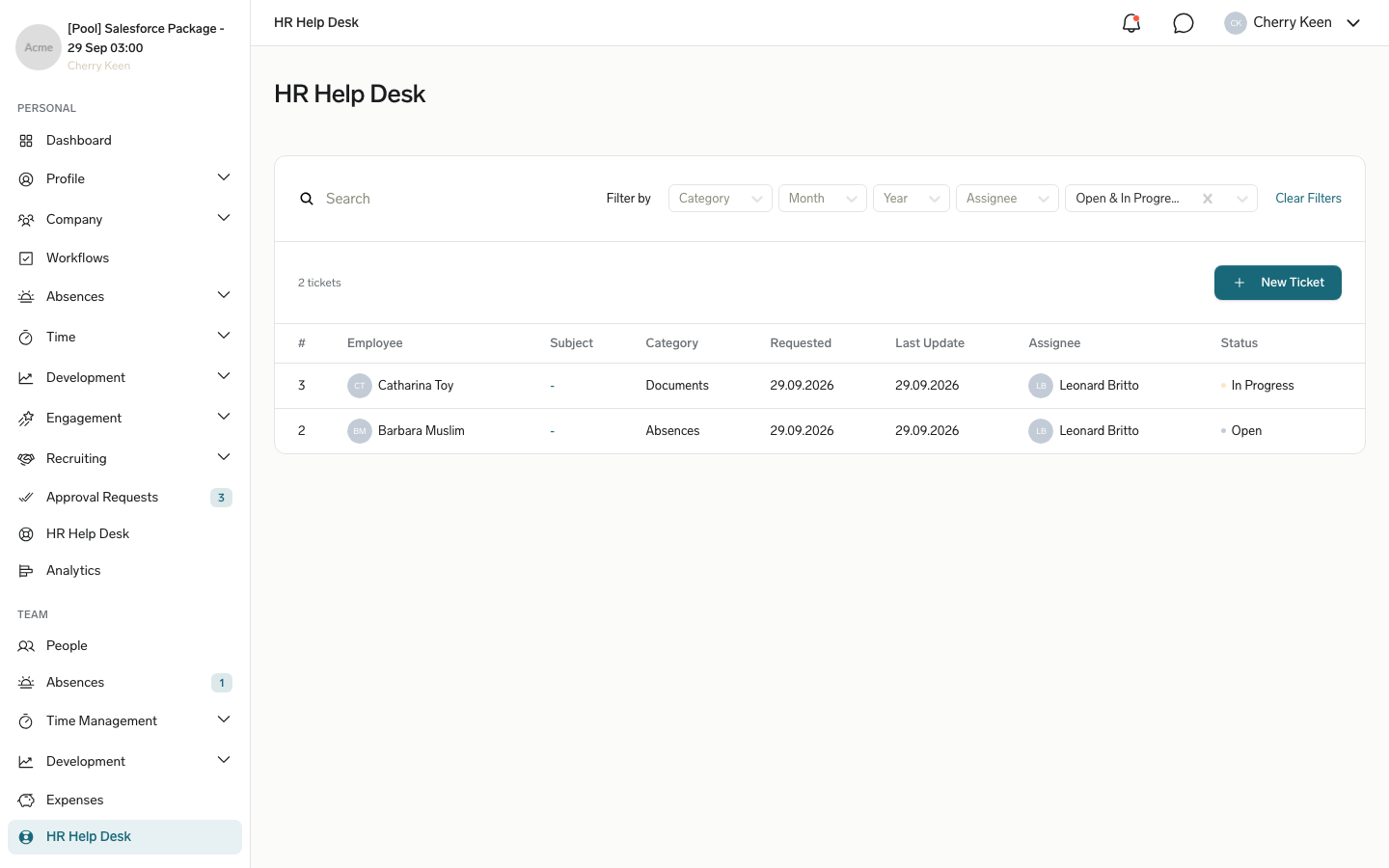Click the Engagement sparkle icon
This screenshot has width=1389, height=868.
[26, 419]
